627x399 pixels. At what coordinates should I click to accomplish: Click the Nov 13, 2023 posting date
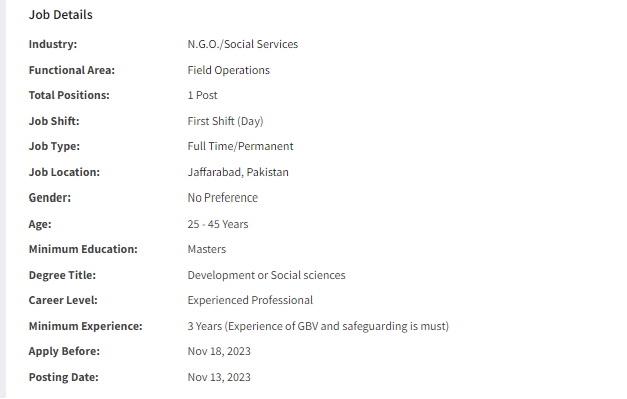219,377
